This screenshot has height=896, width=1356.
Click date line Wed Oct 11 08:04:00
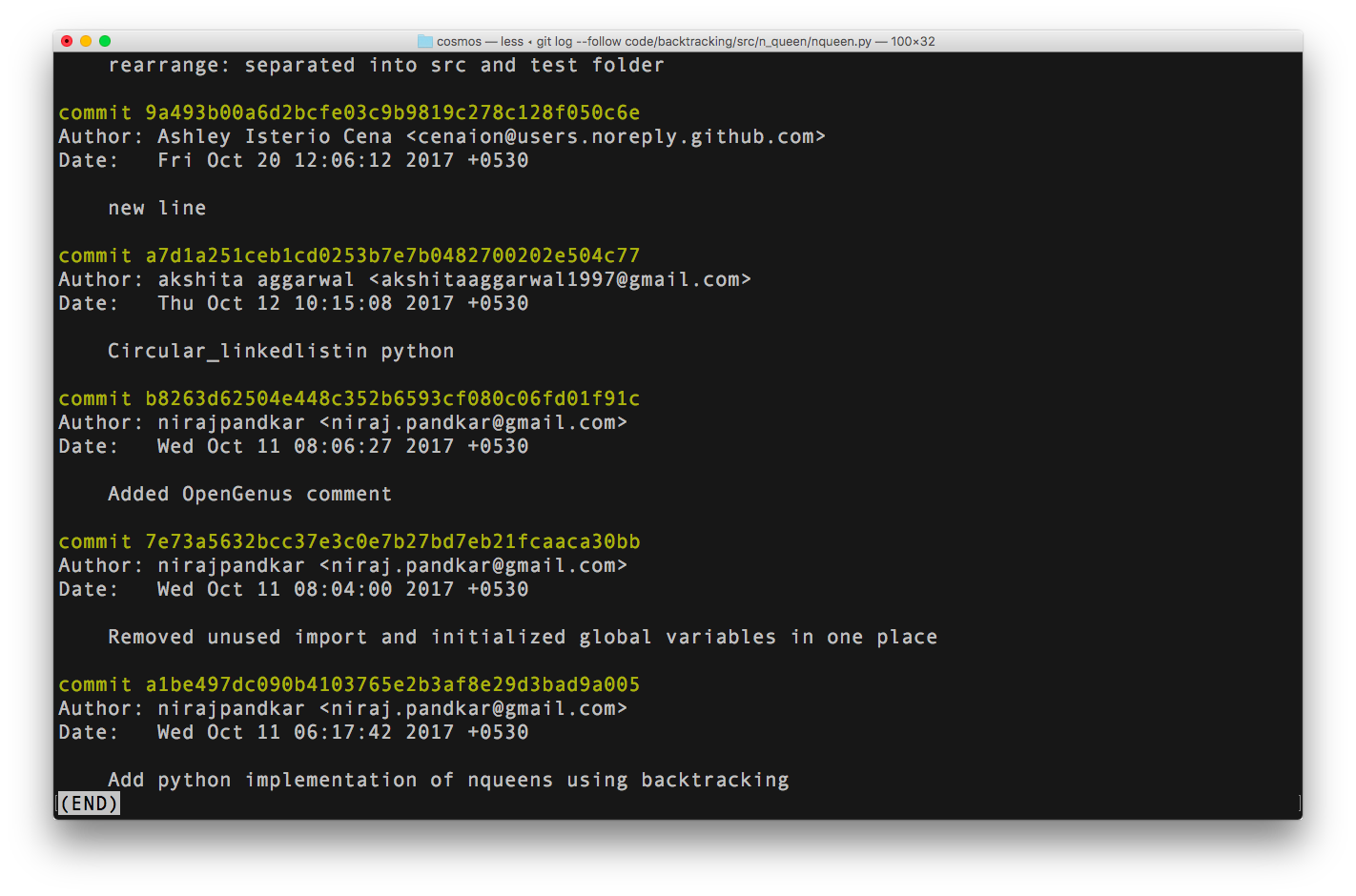[294, 589]
